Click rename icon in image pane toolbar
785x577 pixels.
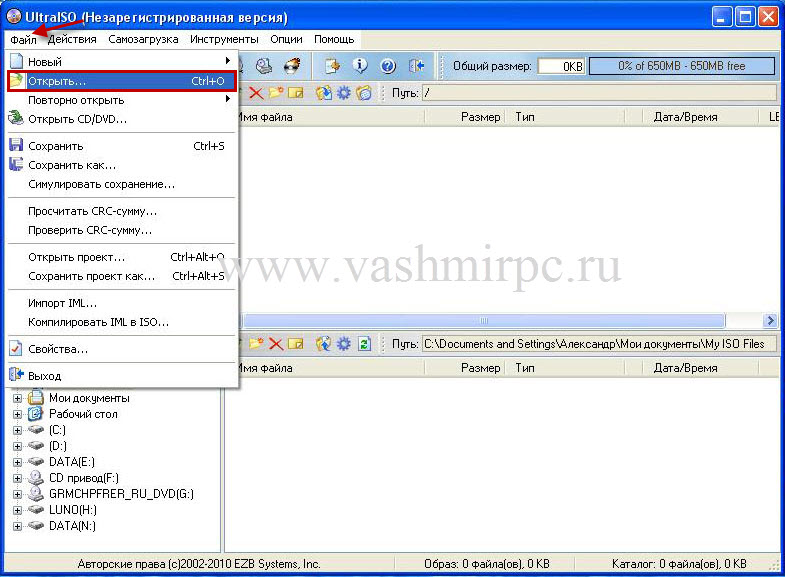coord(296,93)
